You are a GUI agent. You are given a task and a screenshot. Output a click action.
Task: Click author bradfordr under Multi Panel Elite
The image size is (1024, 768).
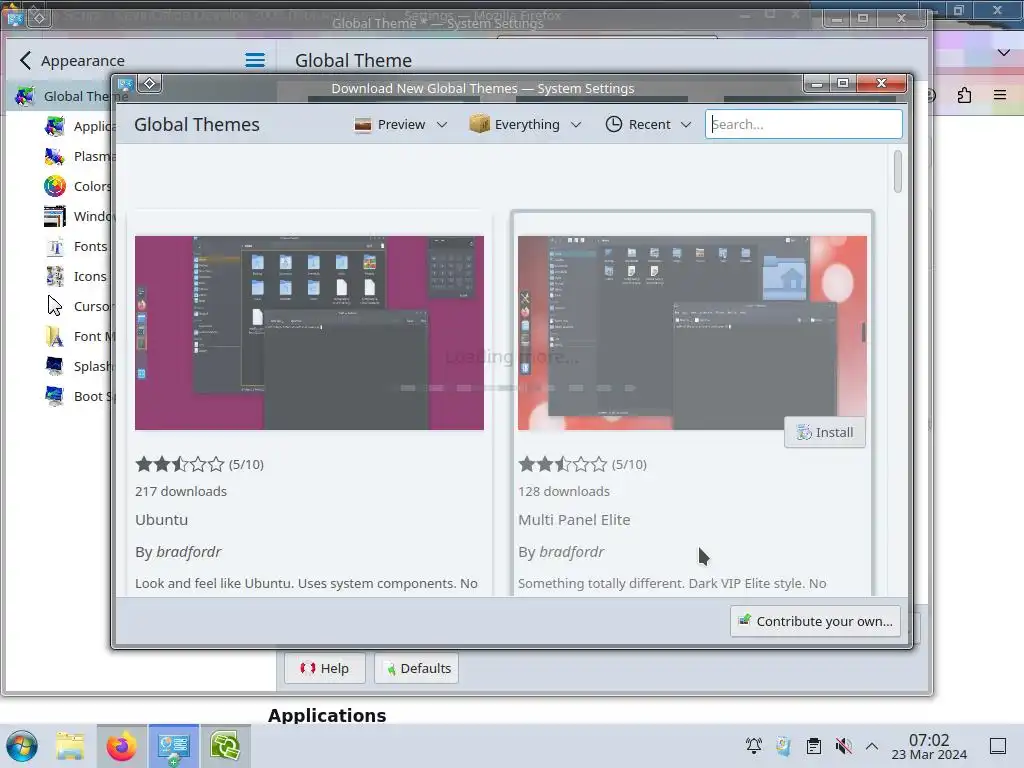571,552
